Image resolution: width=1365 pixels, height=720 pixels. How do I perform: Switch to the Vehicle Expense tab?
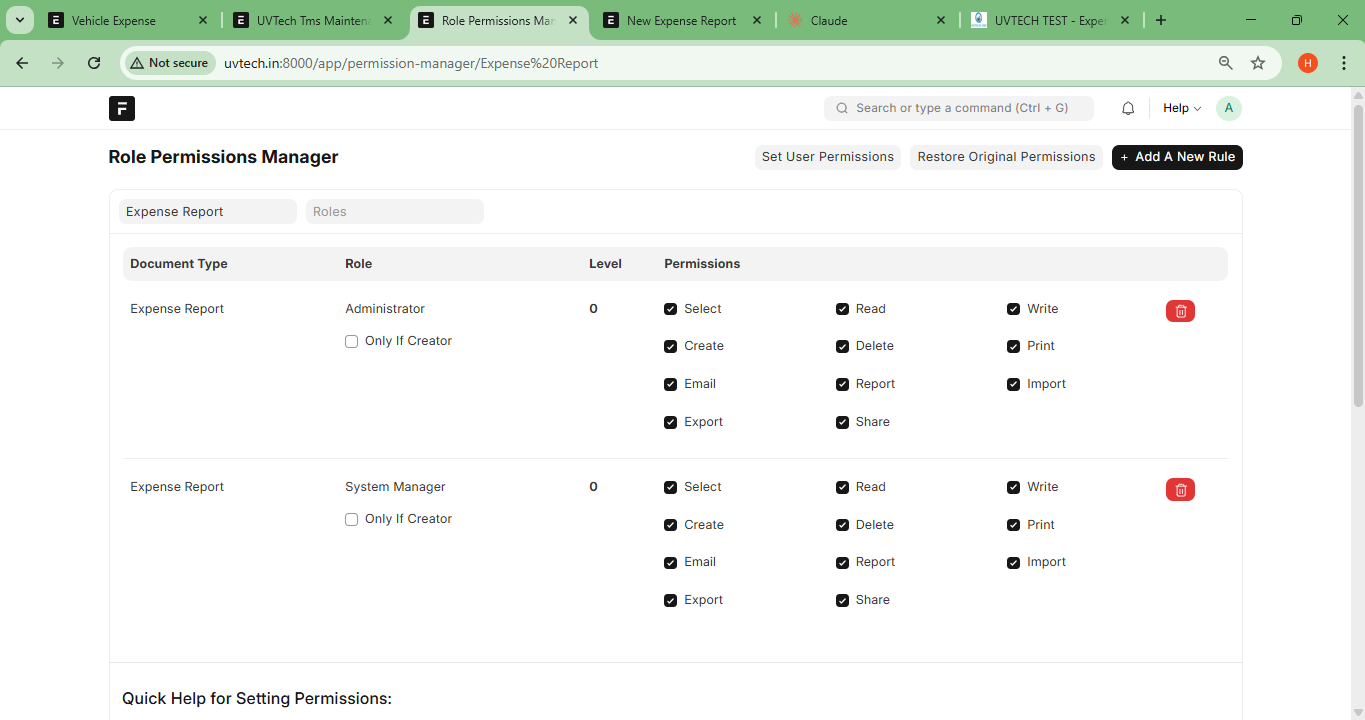(114, 21)
